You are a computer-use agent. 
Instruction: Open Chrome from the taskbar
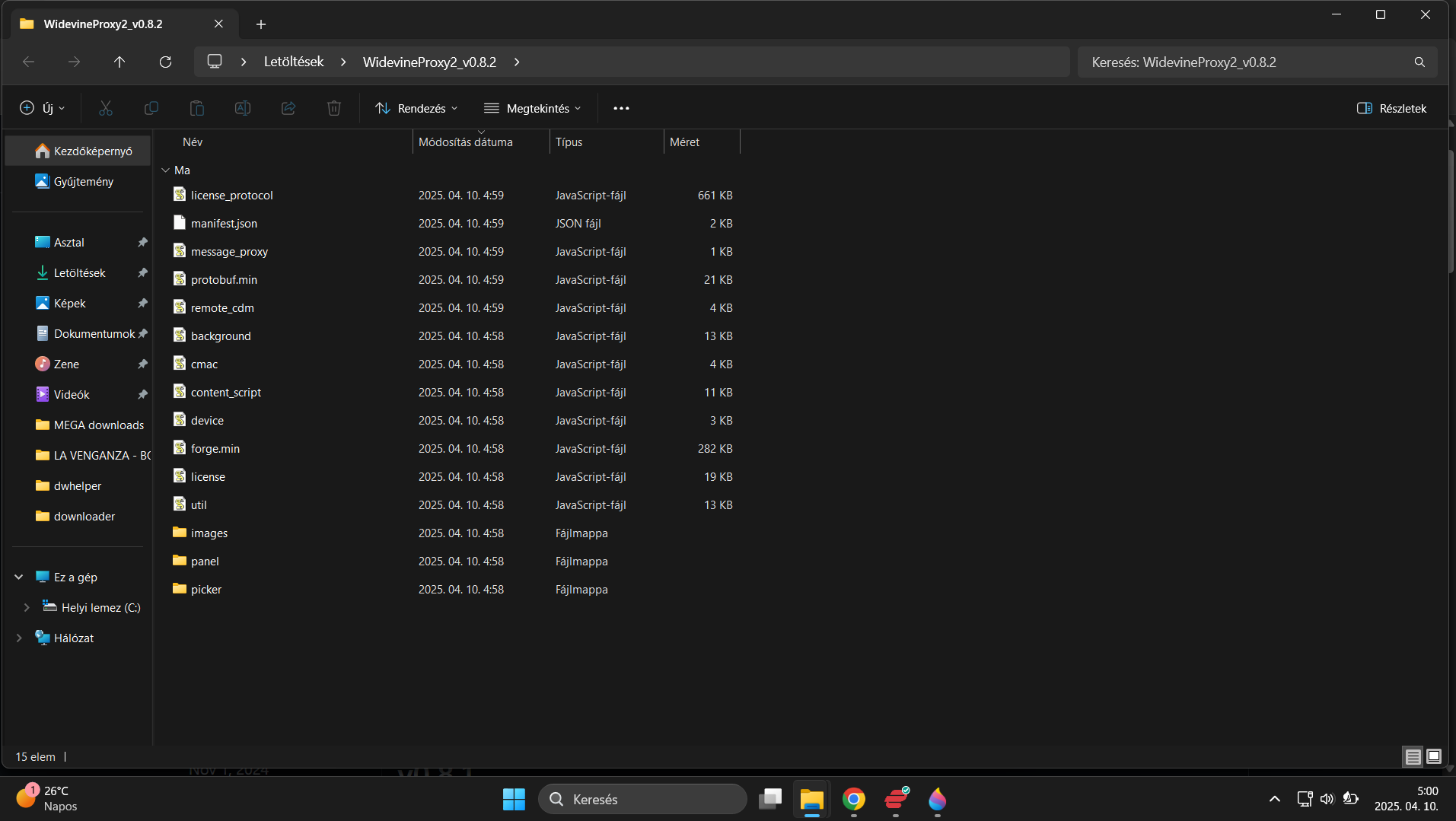coord(853,799)
